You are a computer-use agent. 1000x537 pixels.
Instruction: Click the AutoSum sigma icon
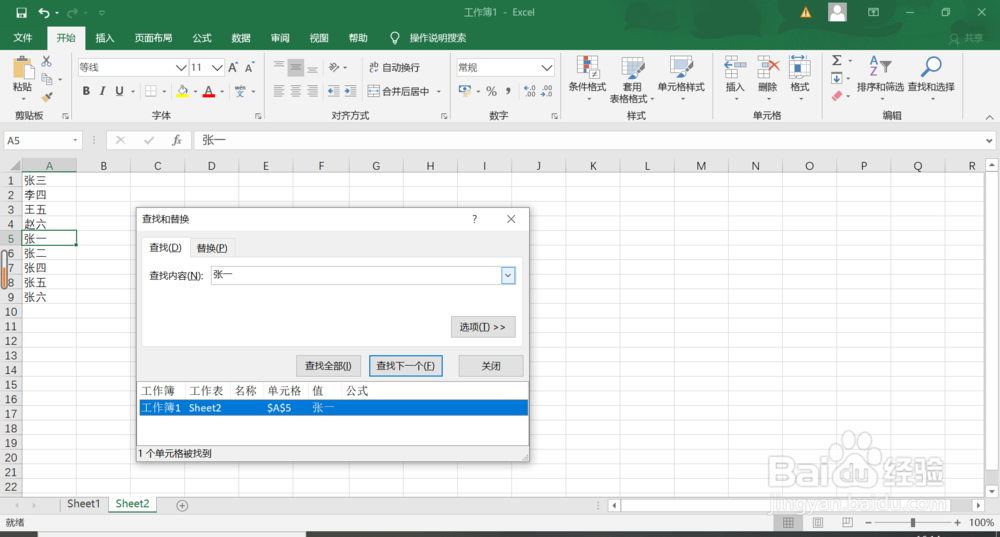point(837,61)
